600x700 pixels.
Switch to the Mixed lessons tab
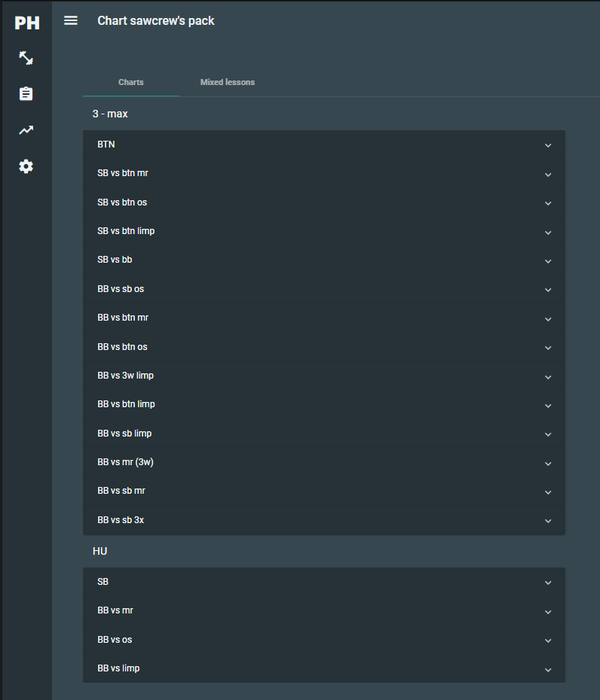[227, 82]
